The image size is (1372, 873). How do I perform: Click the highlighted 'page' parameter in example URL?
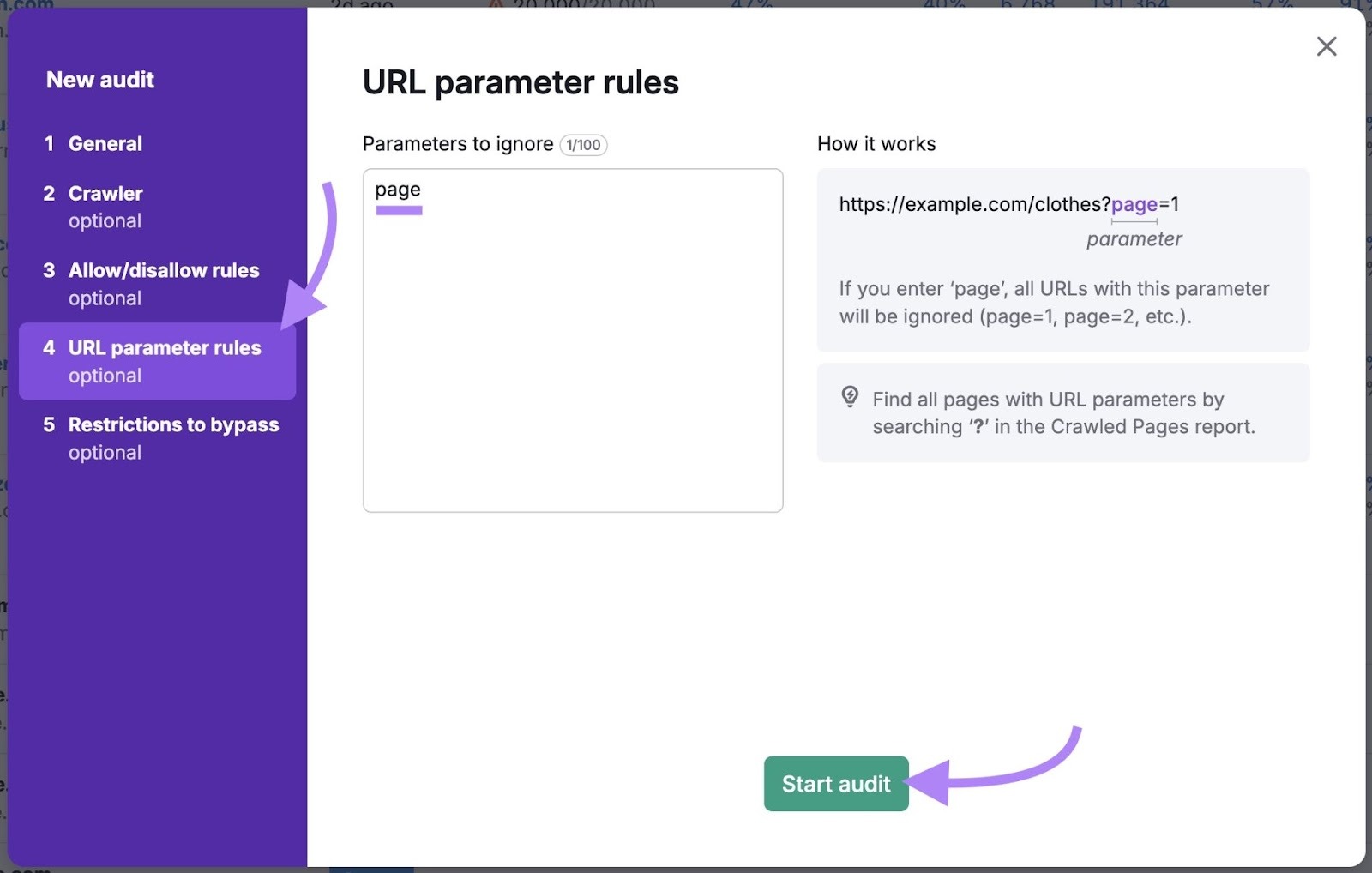point(1134,205)
